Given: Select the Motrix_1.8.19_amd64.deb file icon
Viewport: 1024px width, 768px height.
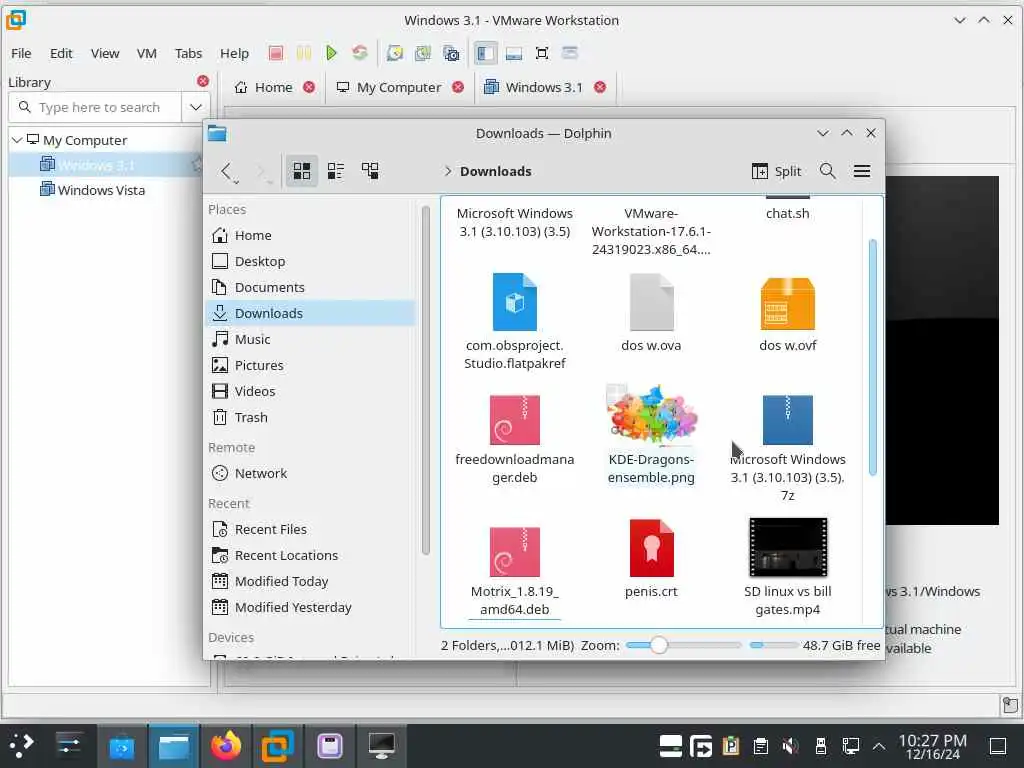Looking at the screenshot, I should tap(515, 551).
